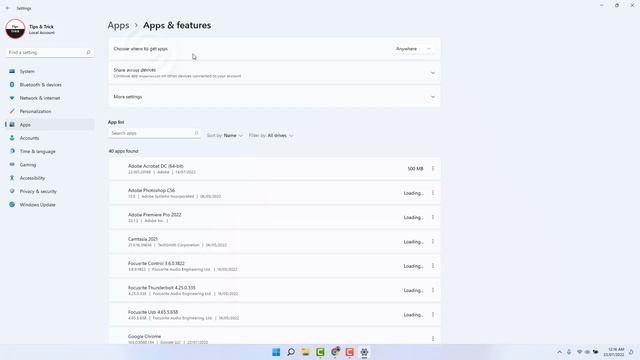Open options menu for Adobe Photoshop CS6
The width and height of the screenshot is (640, 360).
433,193
